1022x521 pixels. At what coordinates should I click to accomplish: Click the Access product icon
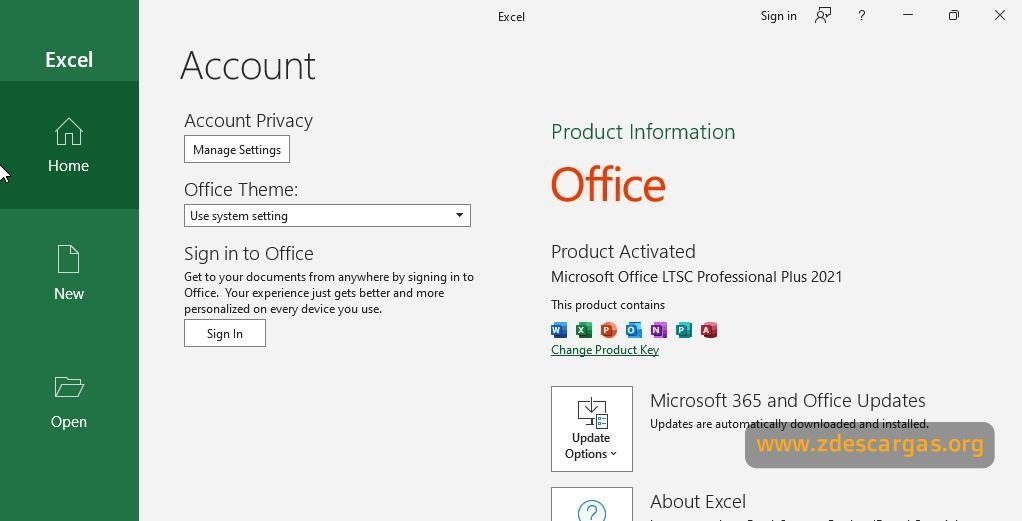(x=708, y=330)
